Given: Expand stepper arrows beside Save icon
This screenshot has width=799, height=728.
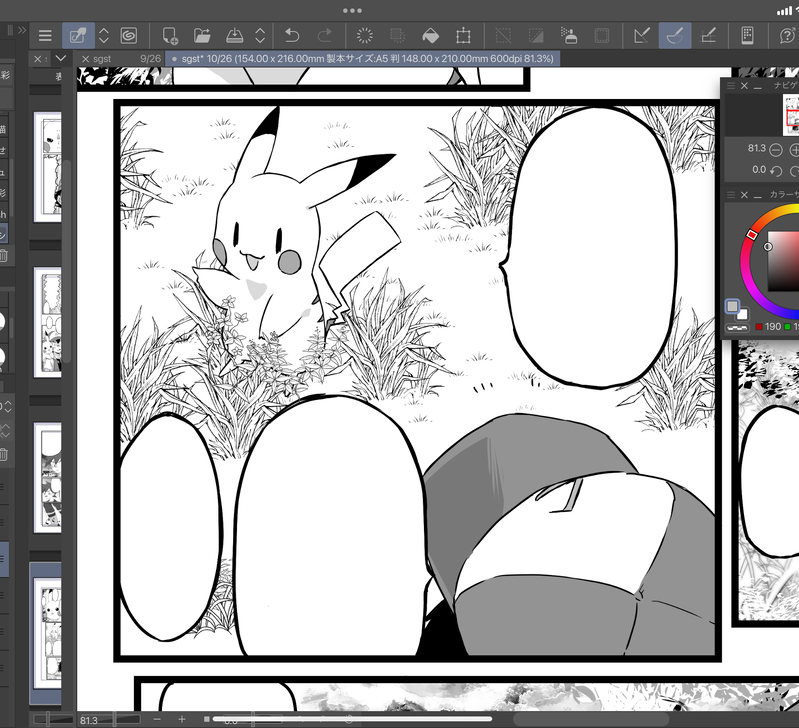Looking at the screenshot, I should [x=260, y=36].
